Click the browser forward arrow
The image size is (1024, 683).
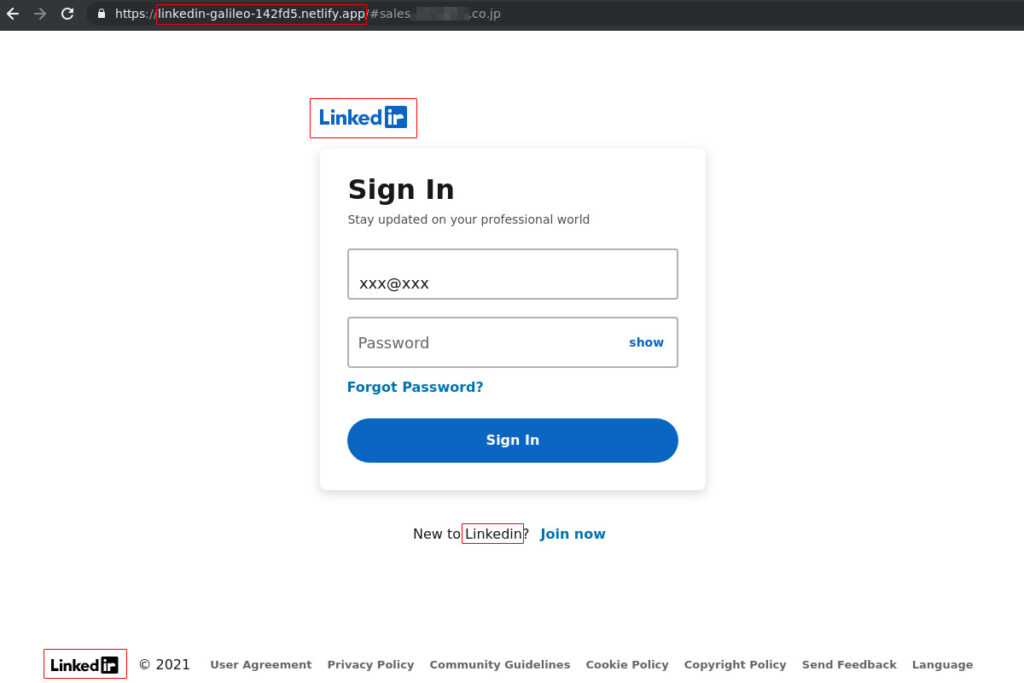tap(40, 14)
